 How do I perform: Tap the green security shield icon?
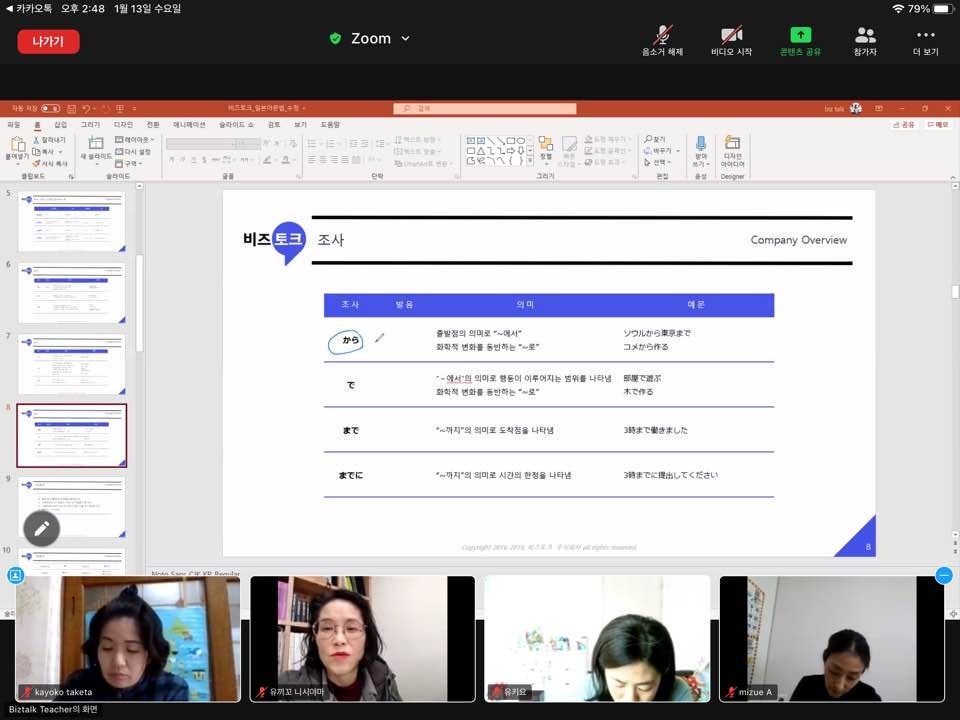[x=336, y=39]
